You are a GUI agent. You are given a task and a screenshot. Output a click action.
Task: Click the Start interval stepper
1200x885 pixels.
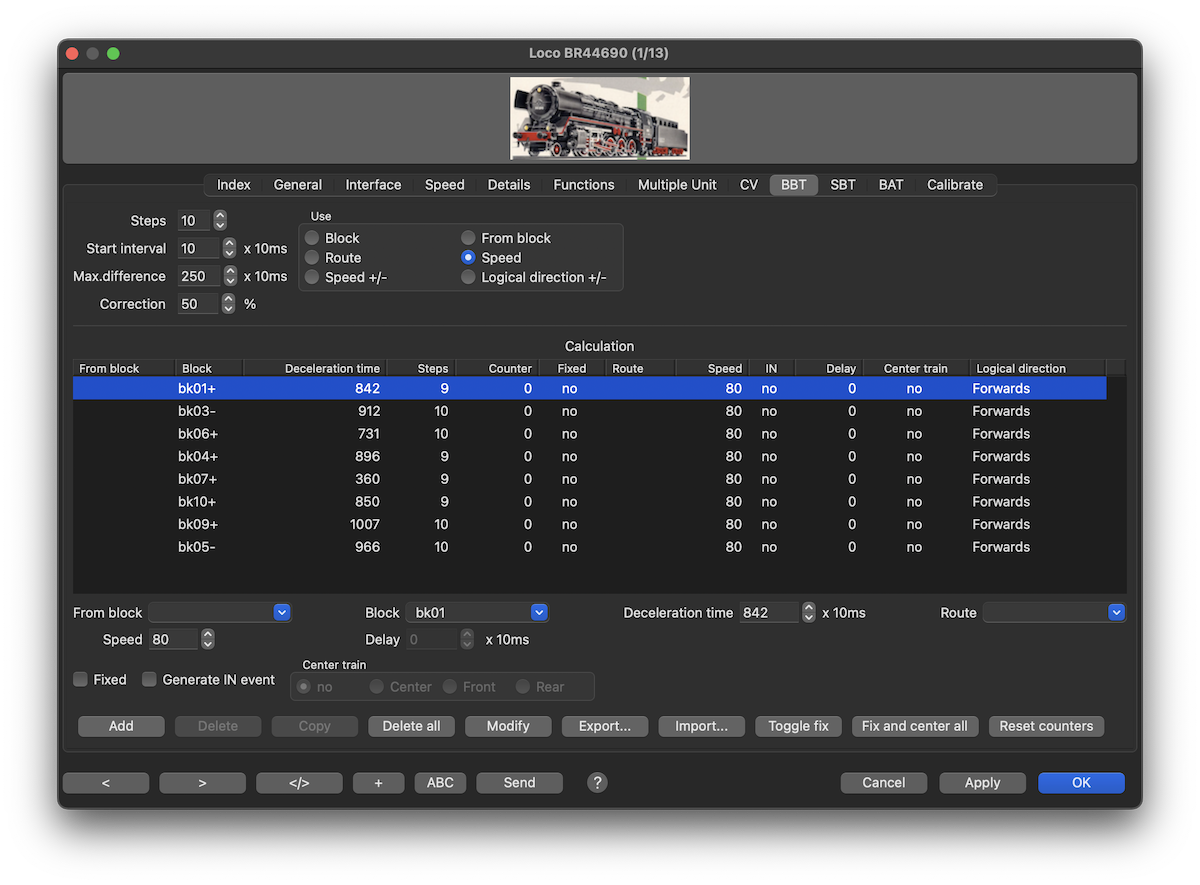[229, 248]
